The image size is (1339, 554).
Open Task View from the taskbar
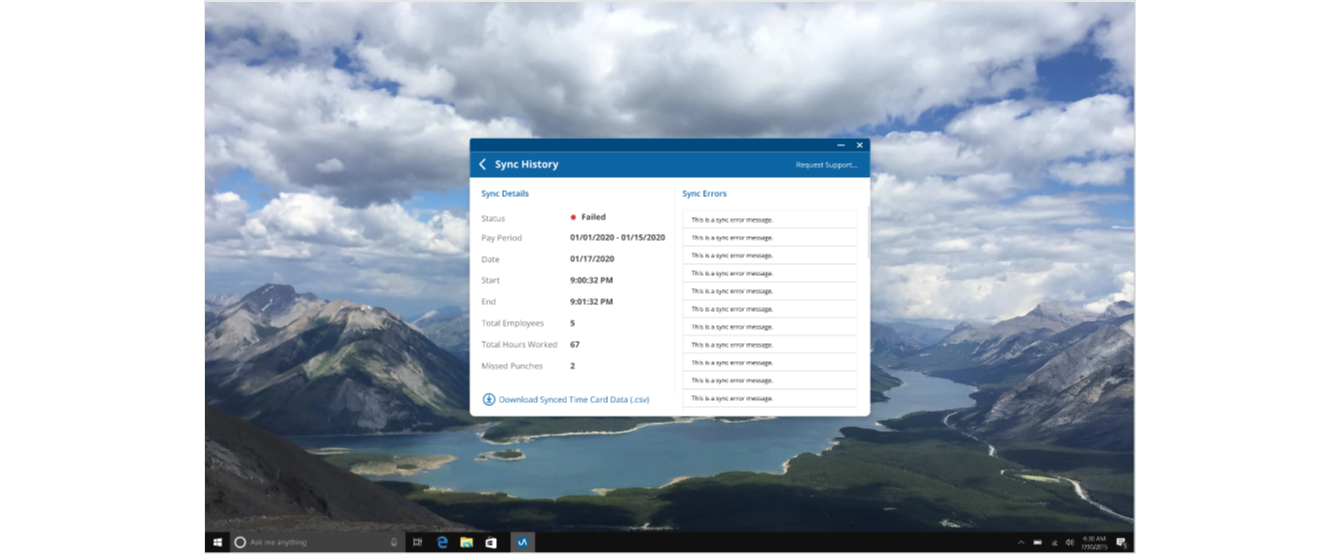click(x=417, y=542)
